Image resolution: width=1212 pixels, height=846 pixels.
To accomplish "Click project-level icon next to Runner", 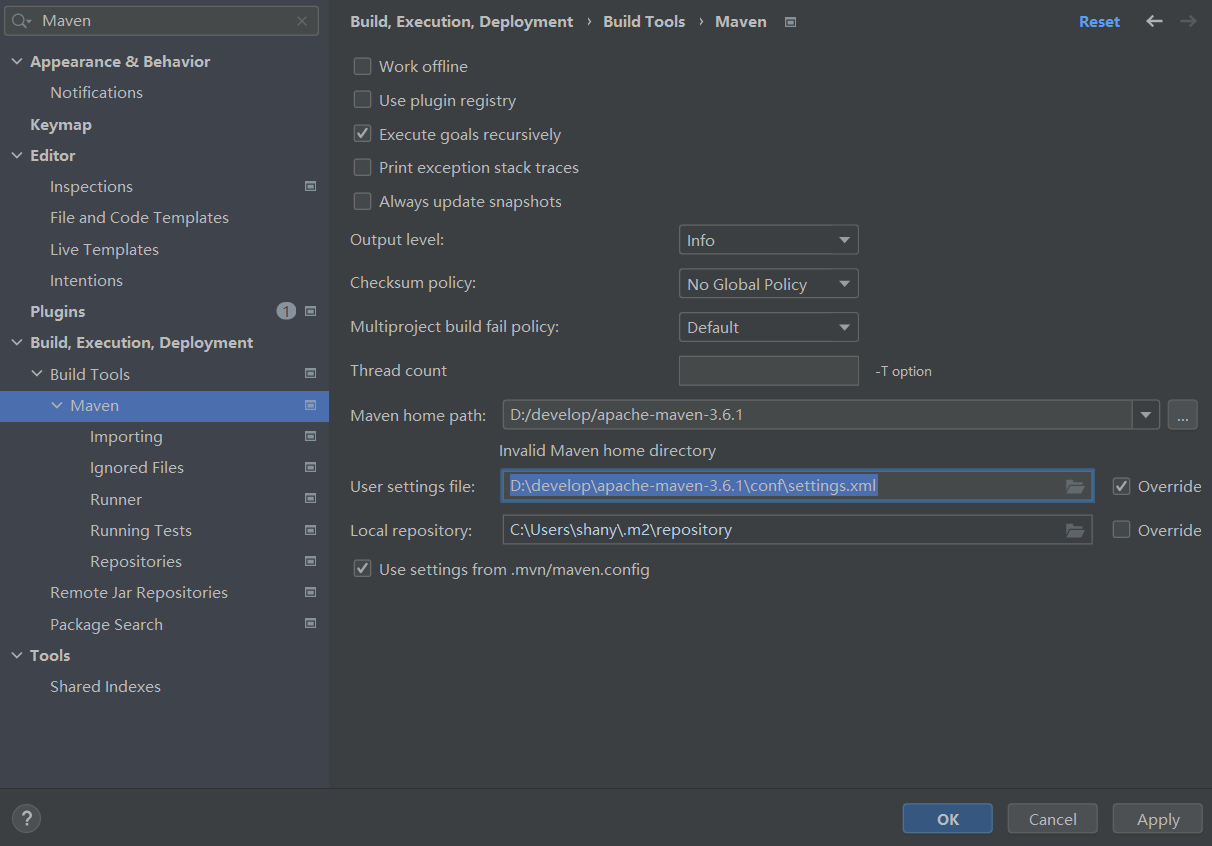I will 310,499.
